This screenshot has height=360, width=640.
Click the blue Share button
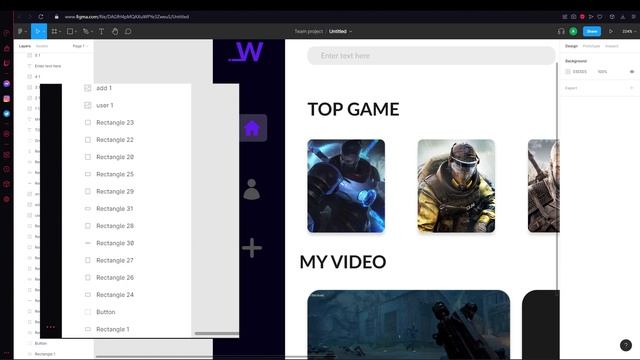[x=592, y=31]
